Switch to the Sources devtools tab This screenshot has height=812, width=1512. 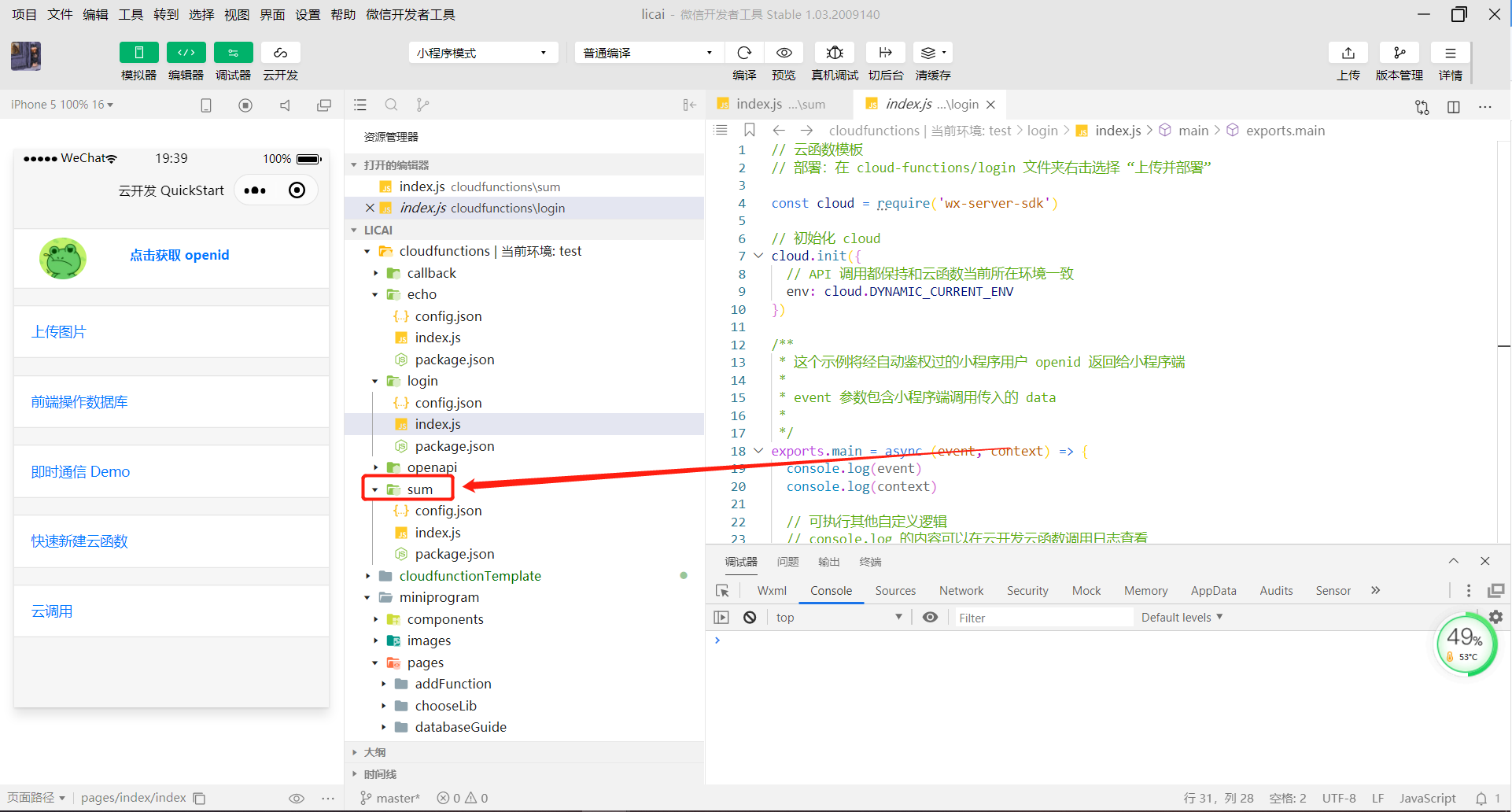point(895,591)
